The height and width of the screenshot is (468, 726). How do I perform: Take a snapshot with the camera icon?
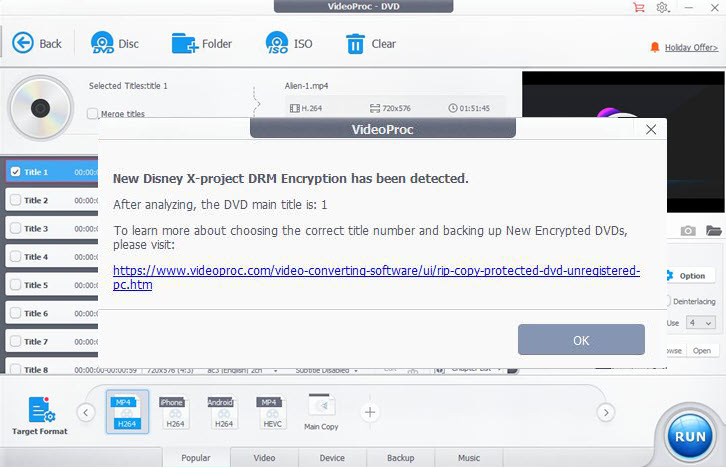coord(688,231)
